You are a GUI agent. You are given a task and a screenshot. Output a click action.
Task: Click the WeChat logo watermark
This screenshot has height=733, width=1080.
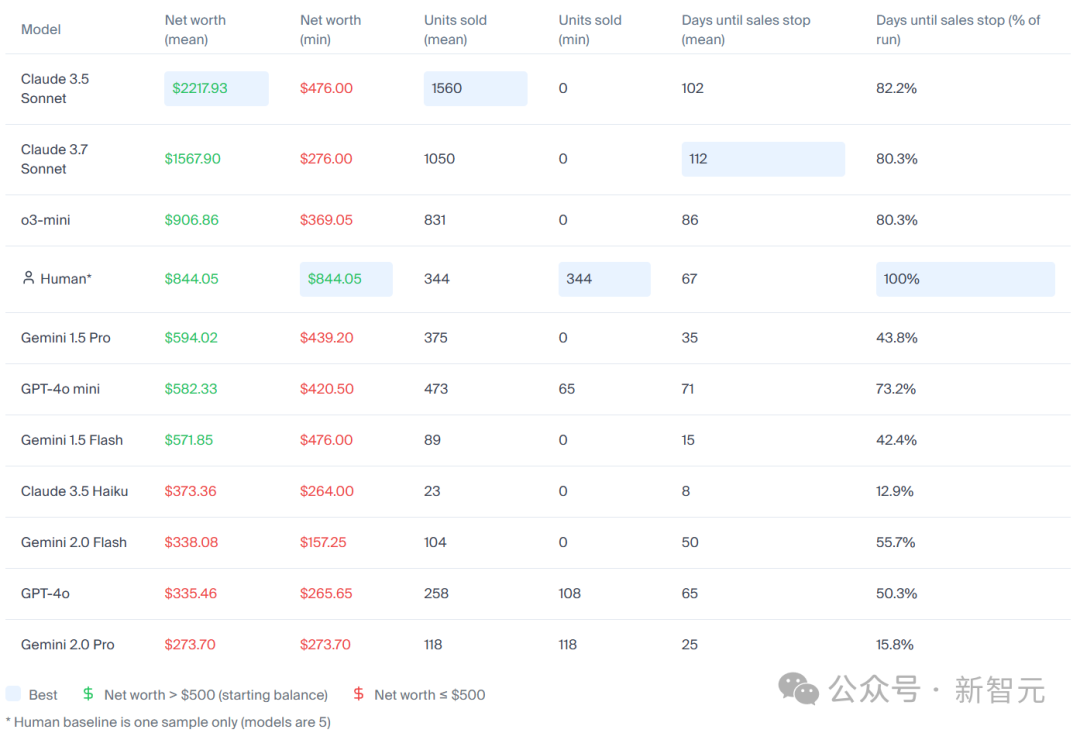798,689
